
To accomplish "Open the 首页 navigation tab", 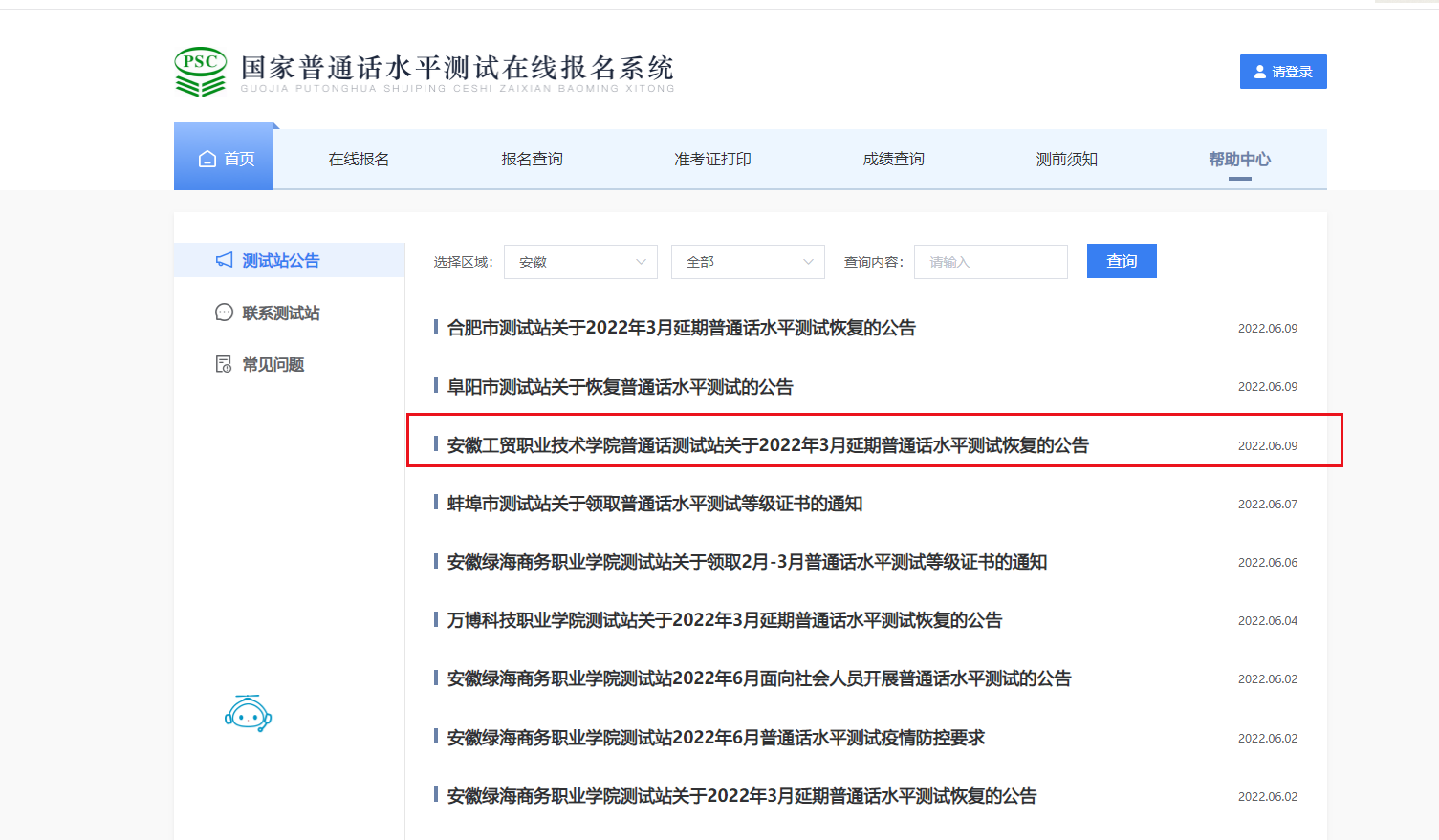I will [x=224, y=159].
